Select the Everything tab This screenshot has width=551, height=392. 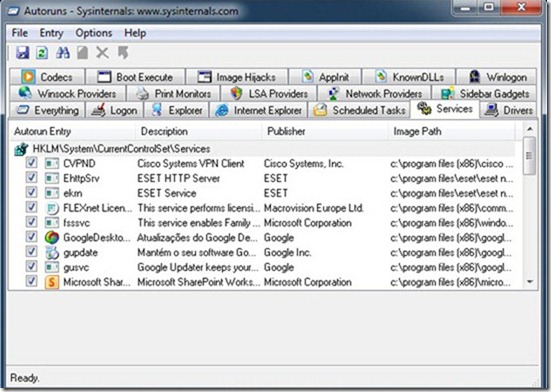click(x=47, y=110)
